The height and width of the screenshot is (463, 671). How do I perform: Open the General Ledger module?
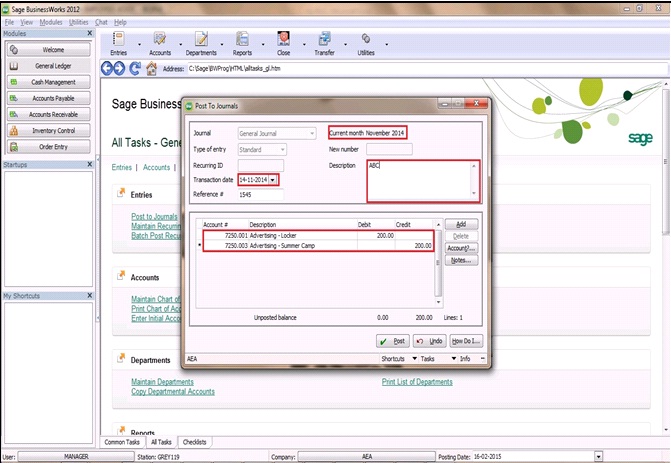[48, 66]
